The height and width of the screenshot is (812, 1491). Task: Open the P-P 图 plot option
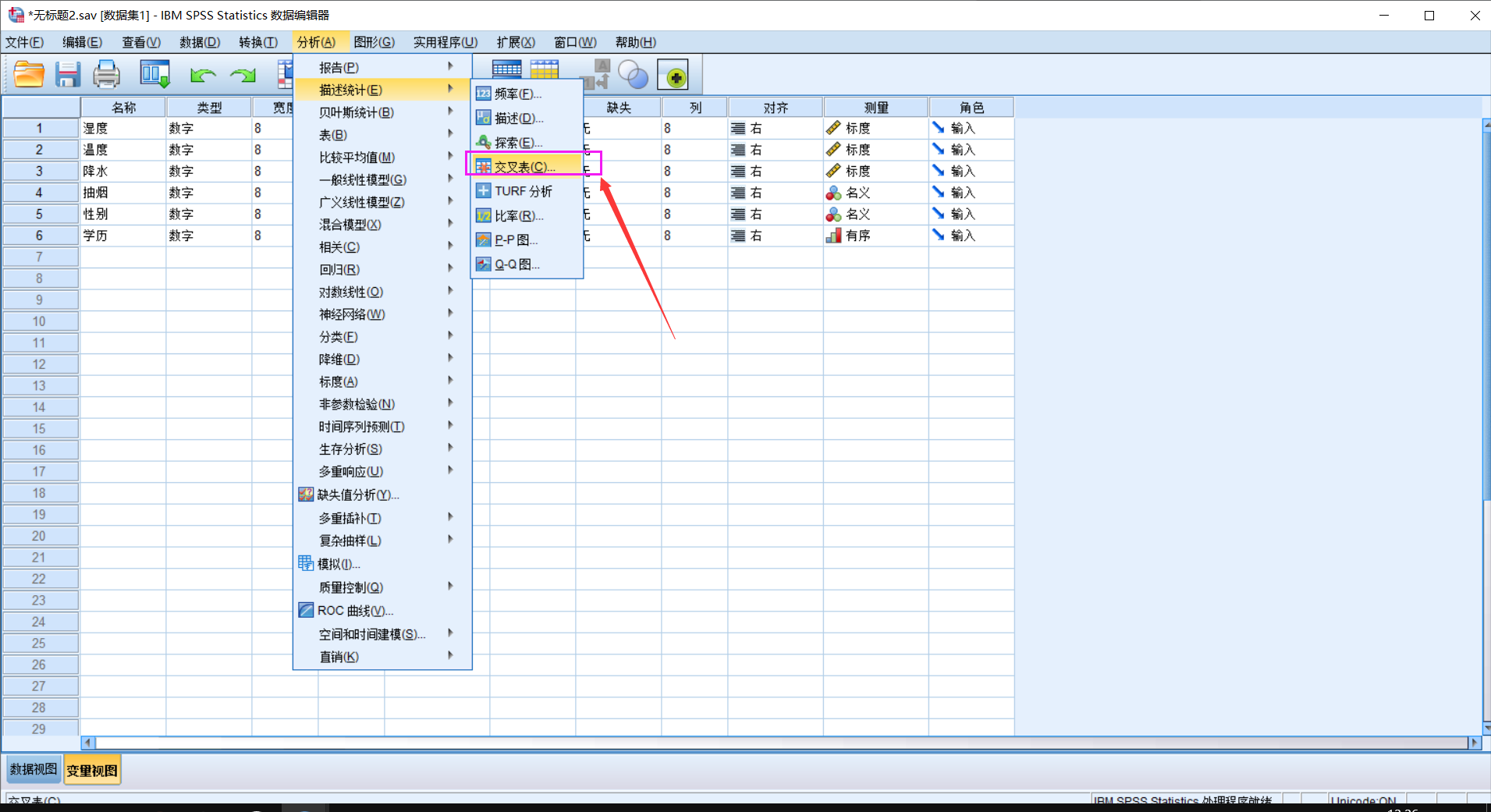527,240
